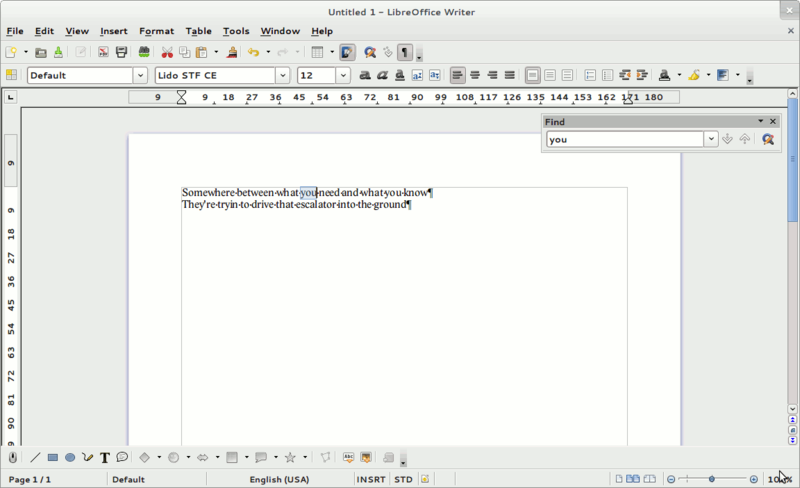The height and width of the screenshot is (488, 800).
Task: Toggle Centered paragraph alignment
Action: (x=475, y=76)
